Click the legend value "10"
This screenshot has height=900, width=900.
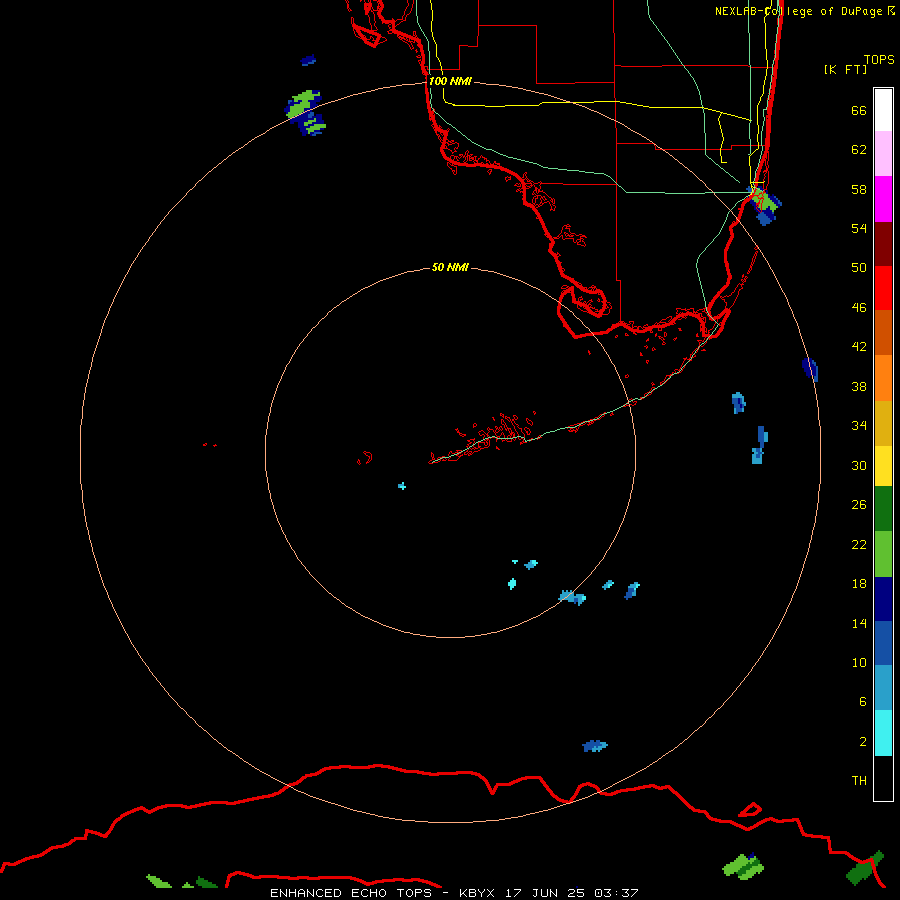point(859,662)
